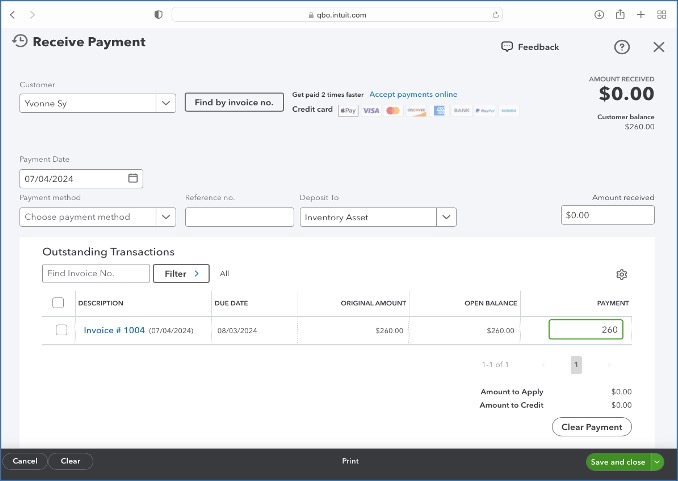The height and width of the screenshot is (481, 678).
Task: Click the PayPal payment icon
Action: click(485, 111)
